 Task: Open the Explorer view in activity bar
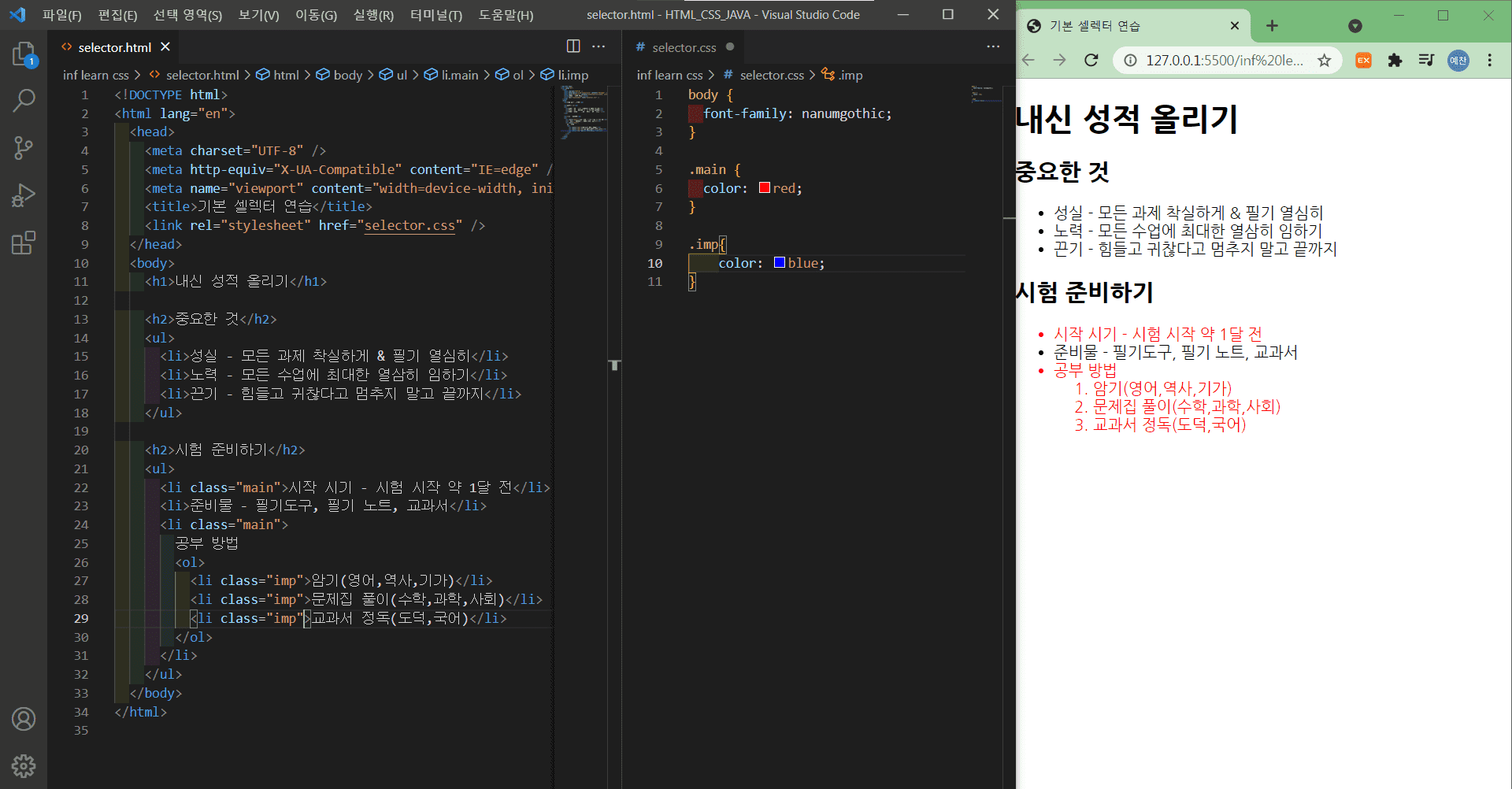(24, 54)
